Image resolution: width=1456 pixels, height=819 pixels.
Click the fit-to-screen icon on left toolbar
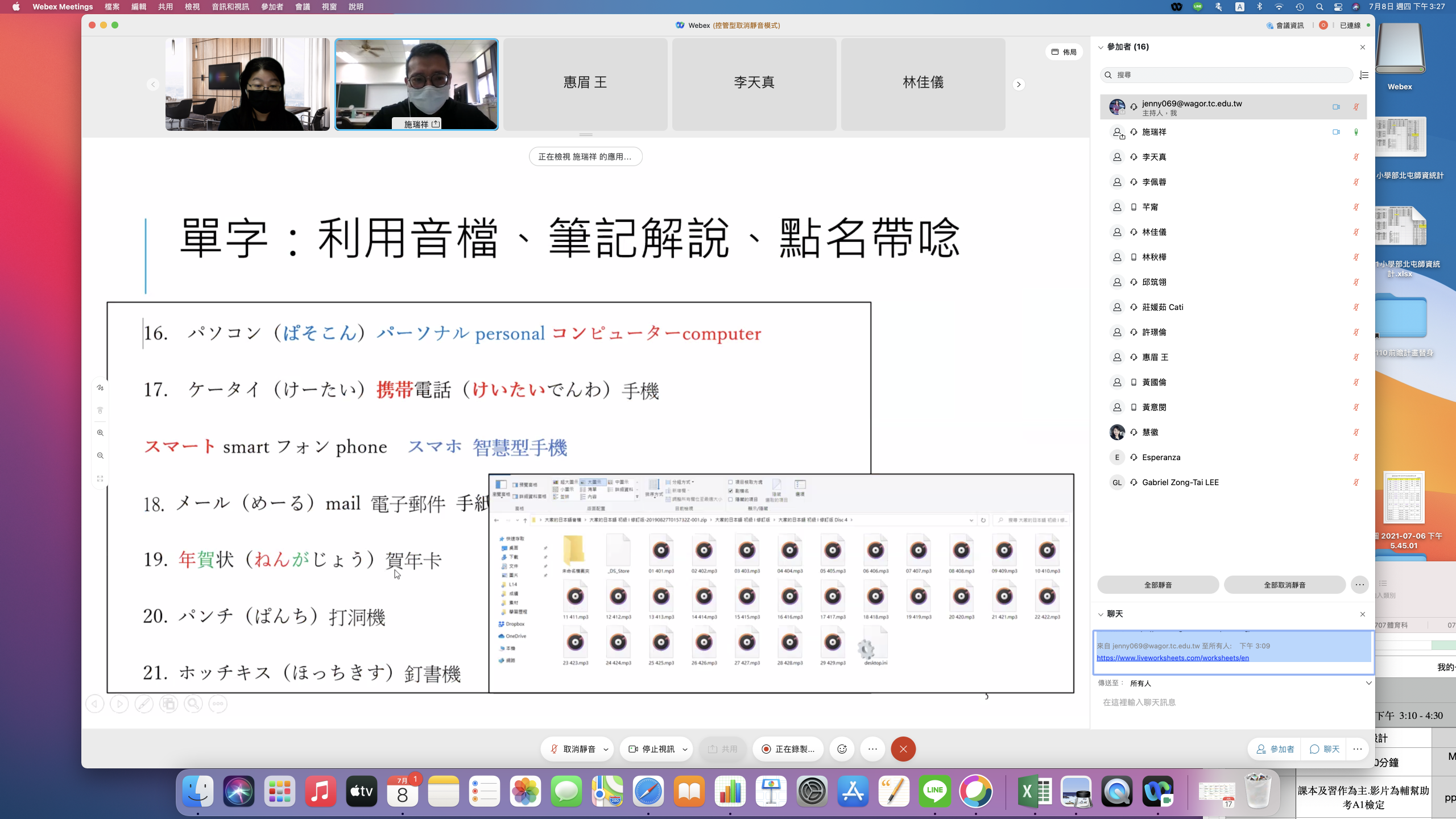click(100, 479)
